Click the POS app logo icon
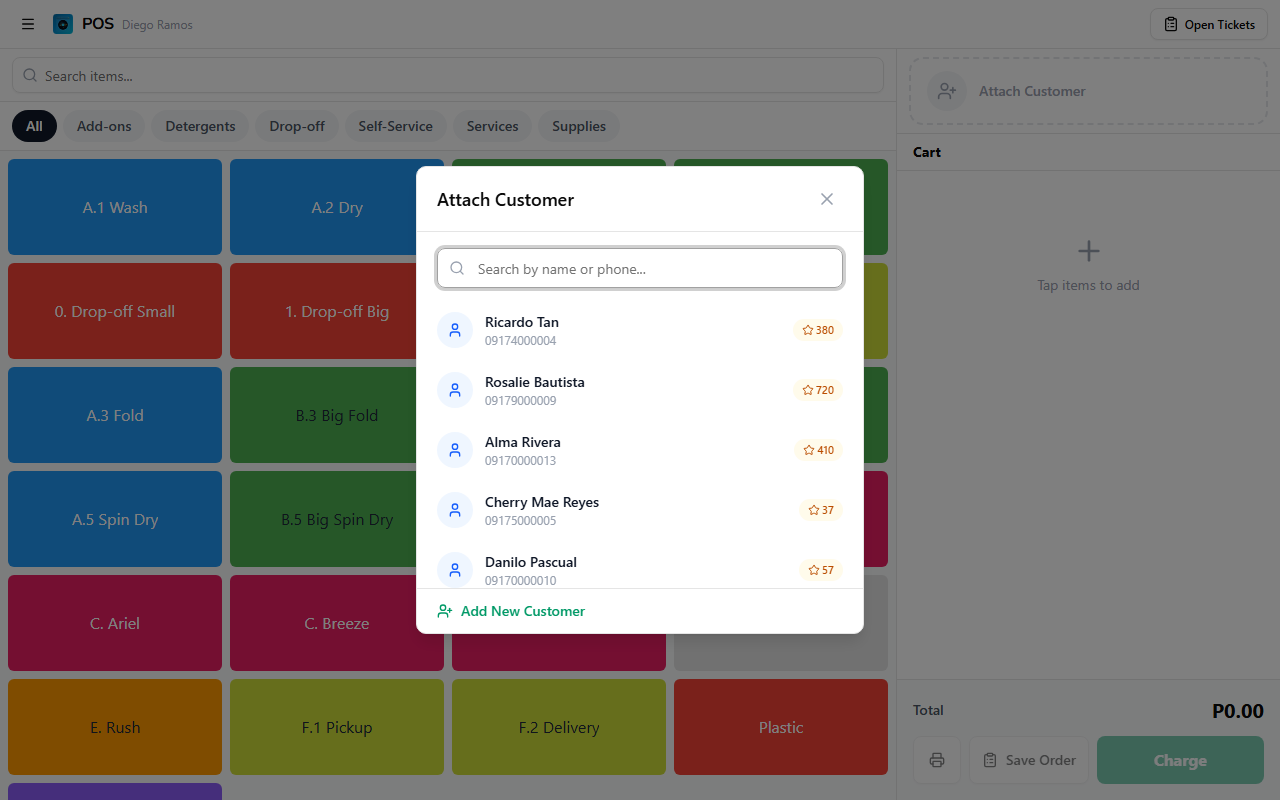1280x800 pixels. tap(63, 24)
